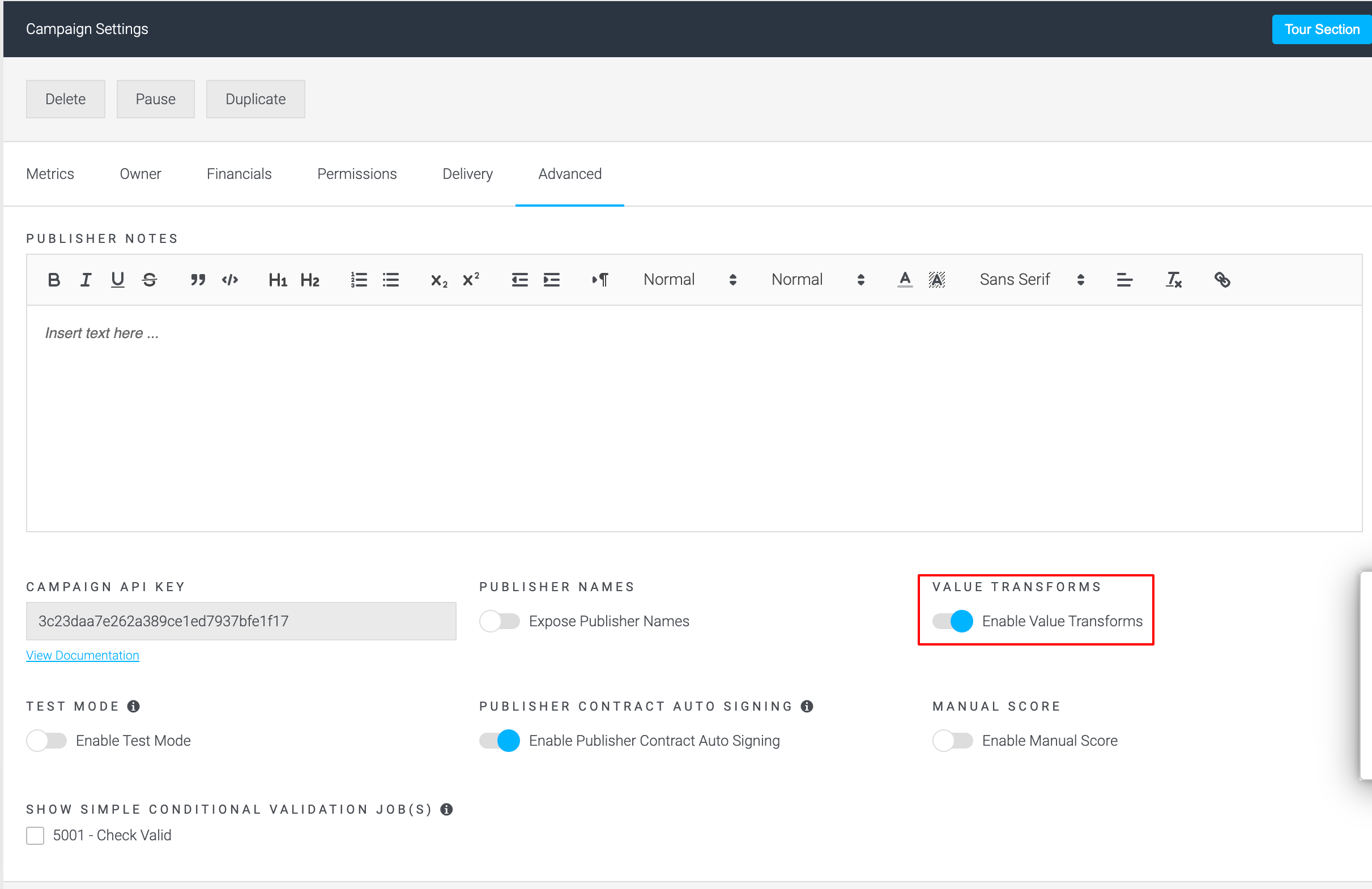Click the Test Mode info icon
This screenshot has height=889, width=1372.
(133, 706)
